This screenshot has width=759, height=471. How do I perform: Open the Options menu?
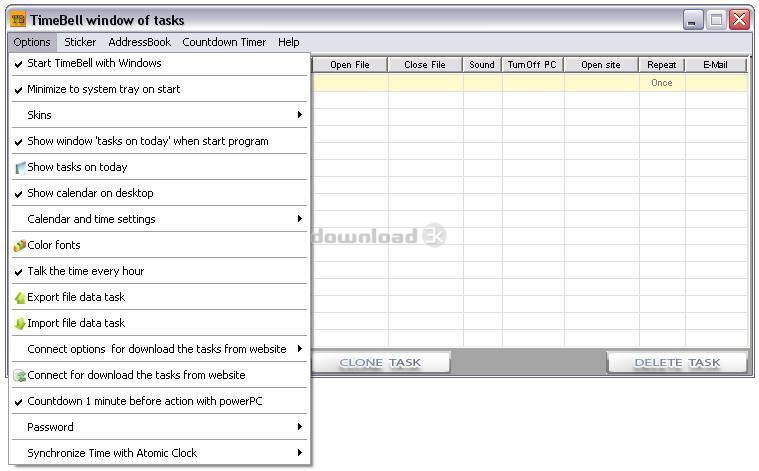pyautogui.click(x=32, y=42)
